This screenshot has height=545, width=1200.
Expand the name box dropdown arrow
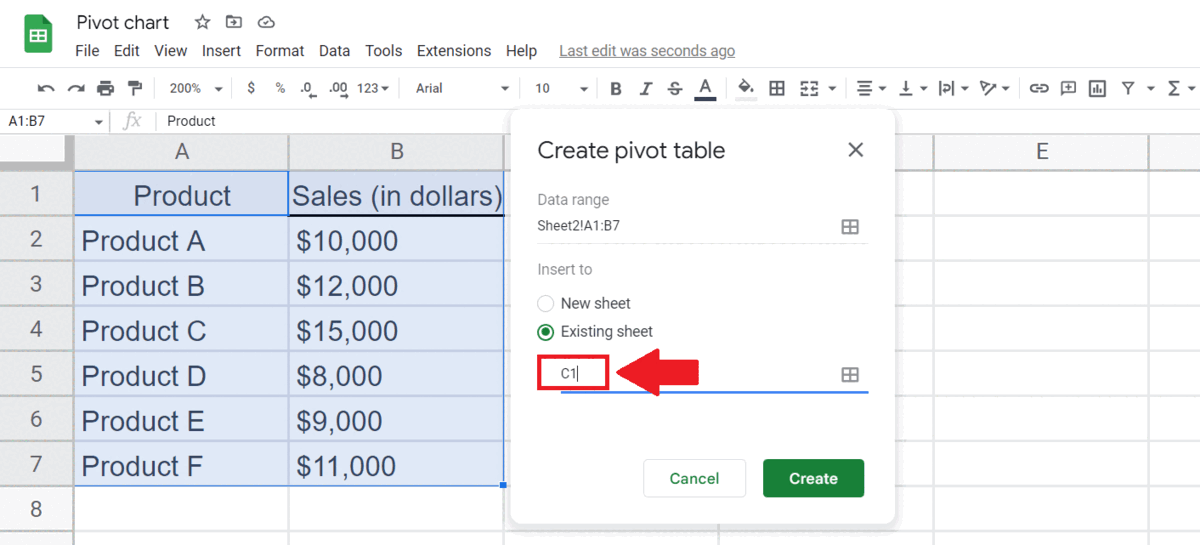click(98, 122)
